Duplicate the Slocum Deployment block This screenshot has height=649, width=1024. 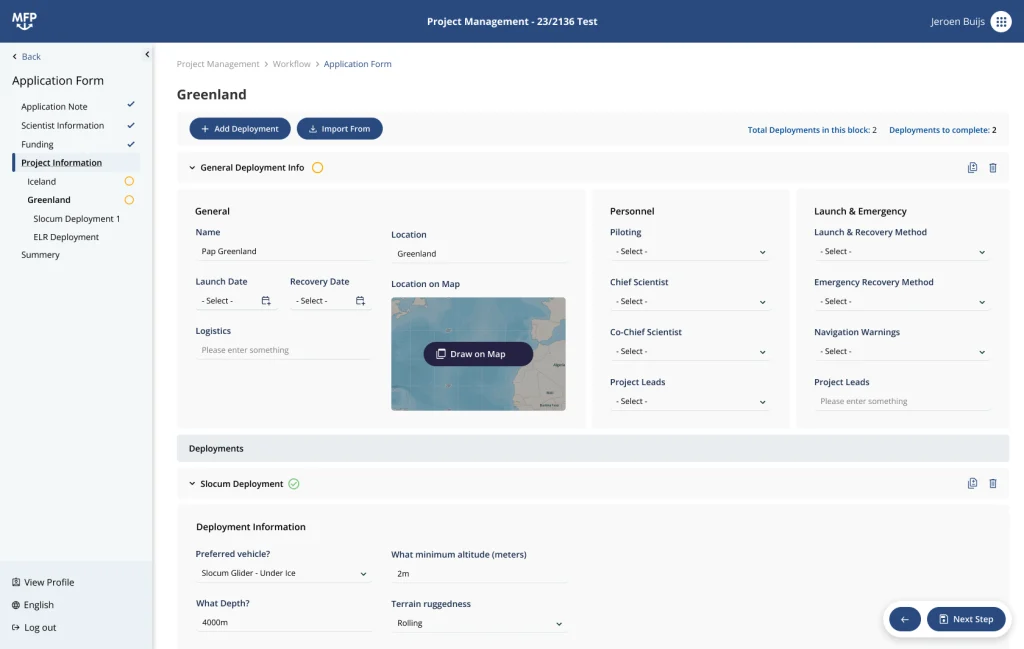[x=972, y=483]
